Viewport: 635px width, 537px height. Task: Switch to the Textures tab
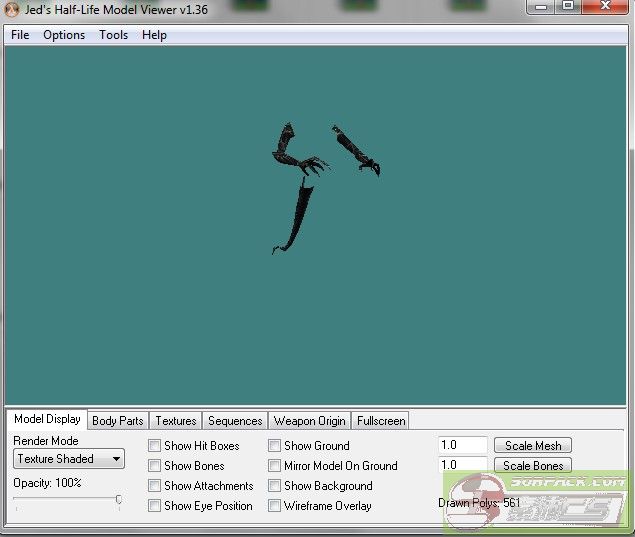(x=176, y=421)
